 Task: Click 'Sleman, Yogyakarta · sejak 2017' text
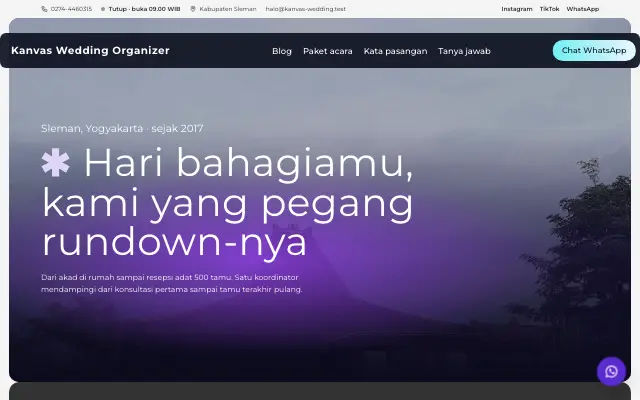[x=122, y=129]
